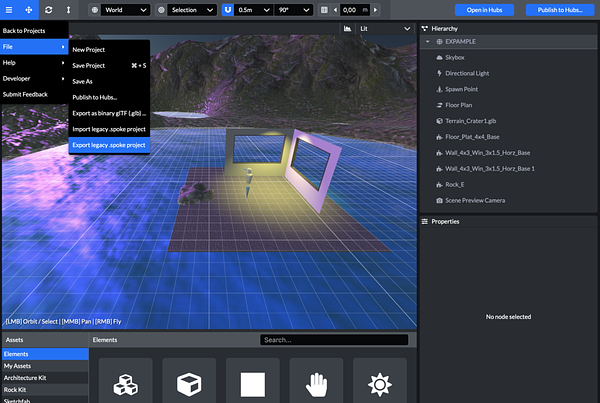600x403 pixels.
Task: Choose Export legacy .spoke project
Action: (x=109, y=145)
